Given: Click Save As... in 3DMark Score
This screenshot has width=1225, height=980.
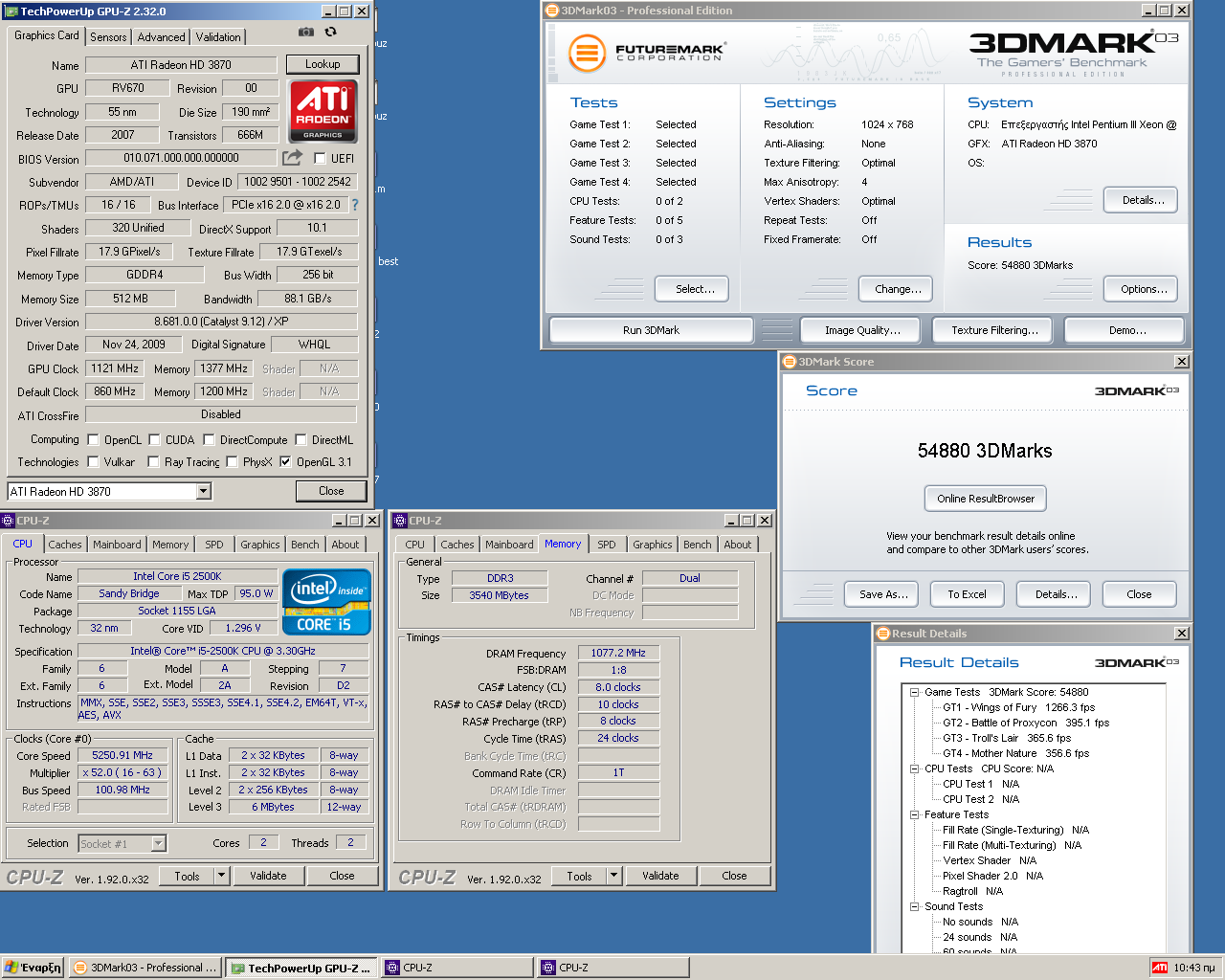Looking at the screenshot, I should 882,594.
